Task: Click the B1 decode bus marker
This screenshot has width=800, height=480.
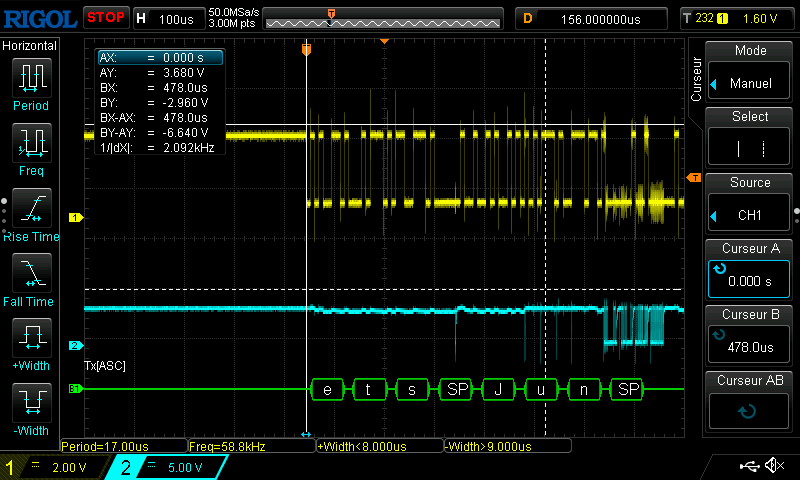Action: coord(75,389)
